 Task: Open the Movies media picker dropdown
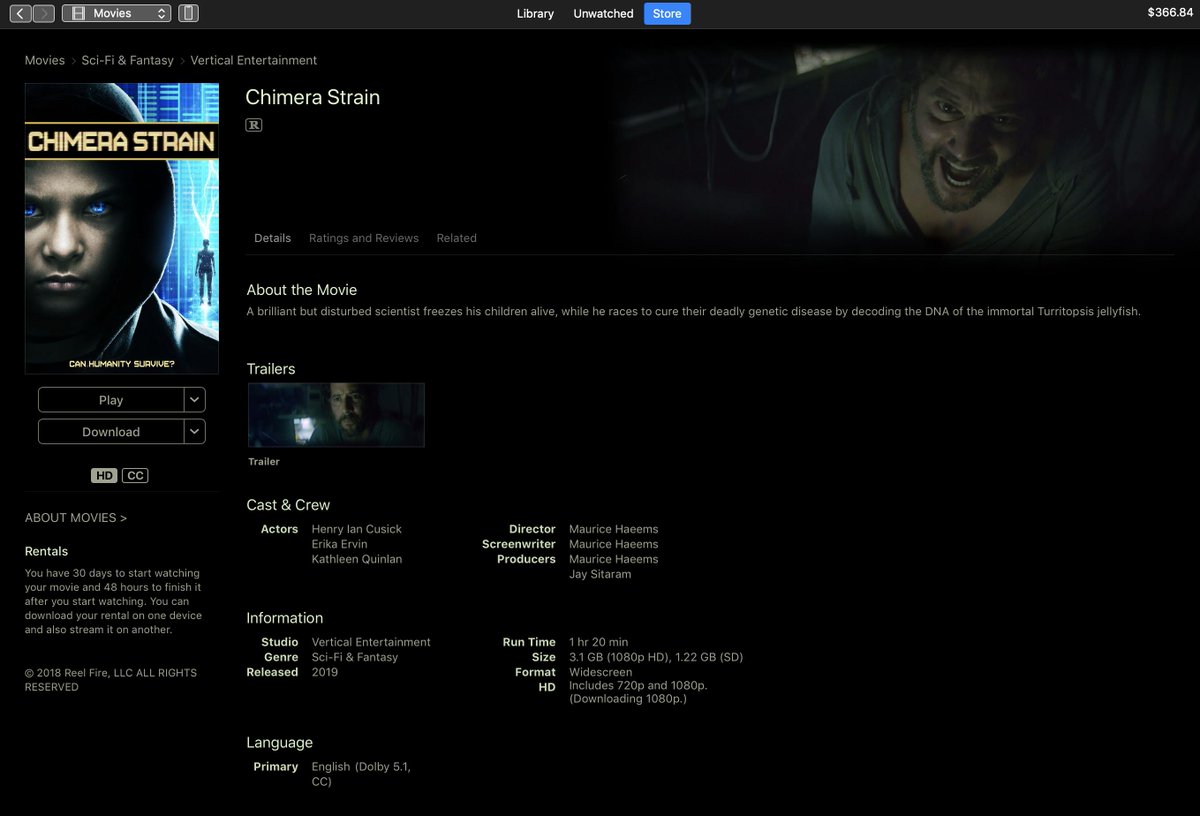(x=117, y=14)
